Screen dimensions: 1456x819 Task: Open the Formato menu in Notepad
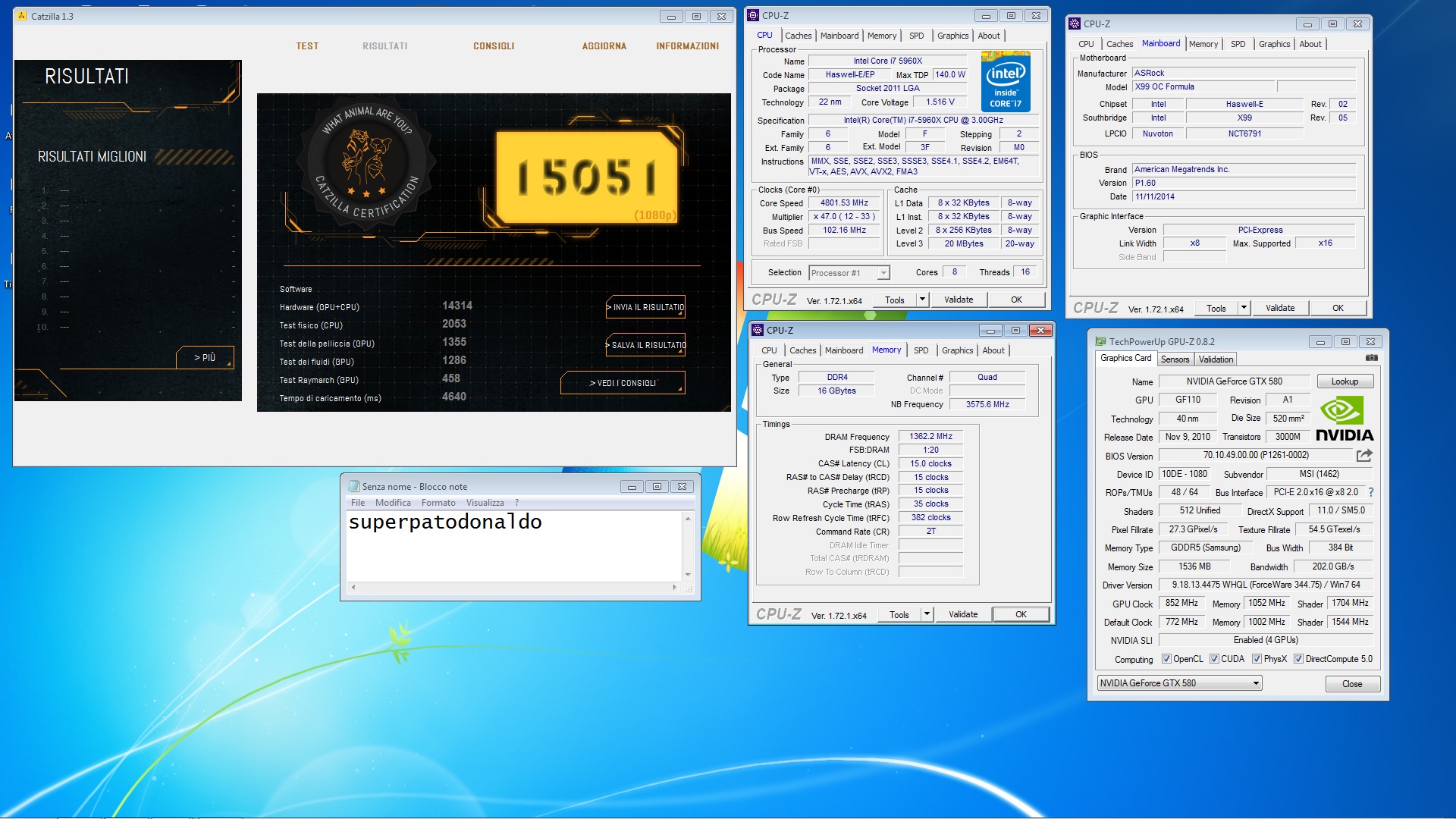tap(438, 503)
